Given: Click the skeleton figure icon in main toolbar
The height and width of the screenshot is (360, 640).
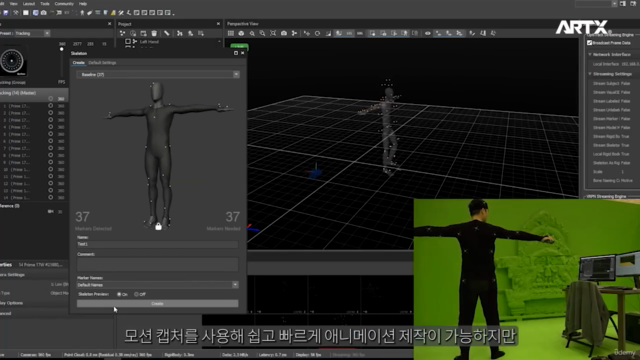Looking at the screenshot, I should pyautogui.click(x=82, y=13).
